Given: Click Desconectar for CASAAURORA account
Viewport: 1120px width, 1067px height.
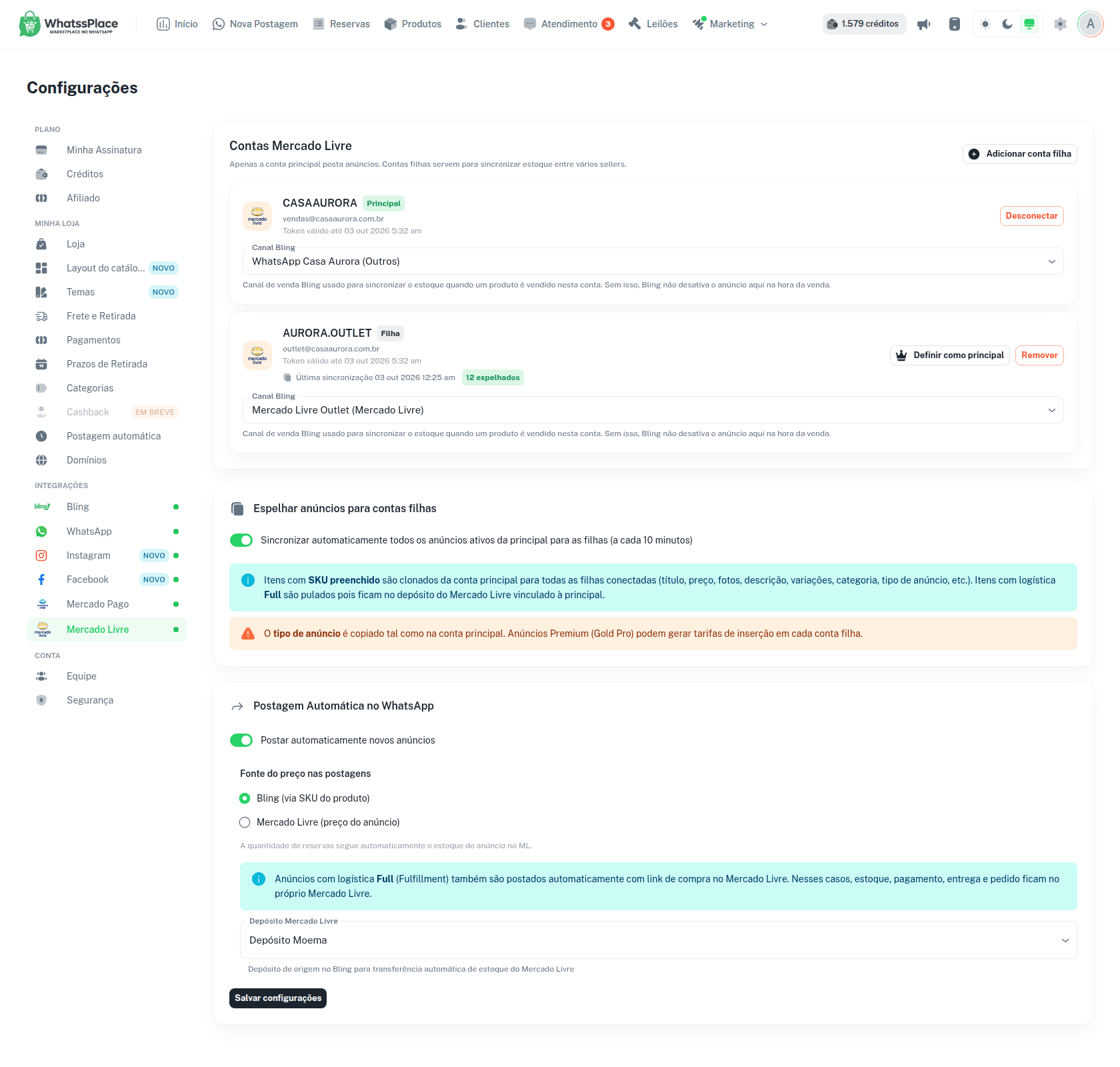Looking at the screenshot, I should (1032, 216).
